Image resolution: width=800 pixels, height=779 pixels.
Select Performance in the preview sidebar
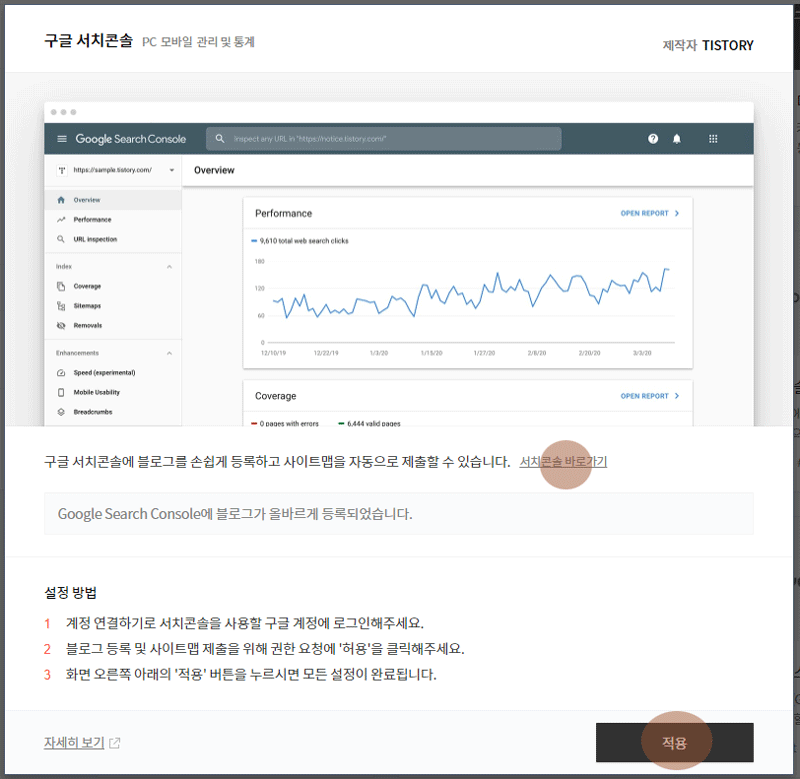pos(113,219)
